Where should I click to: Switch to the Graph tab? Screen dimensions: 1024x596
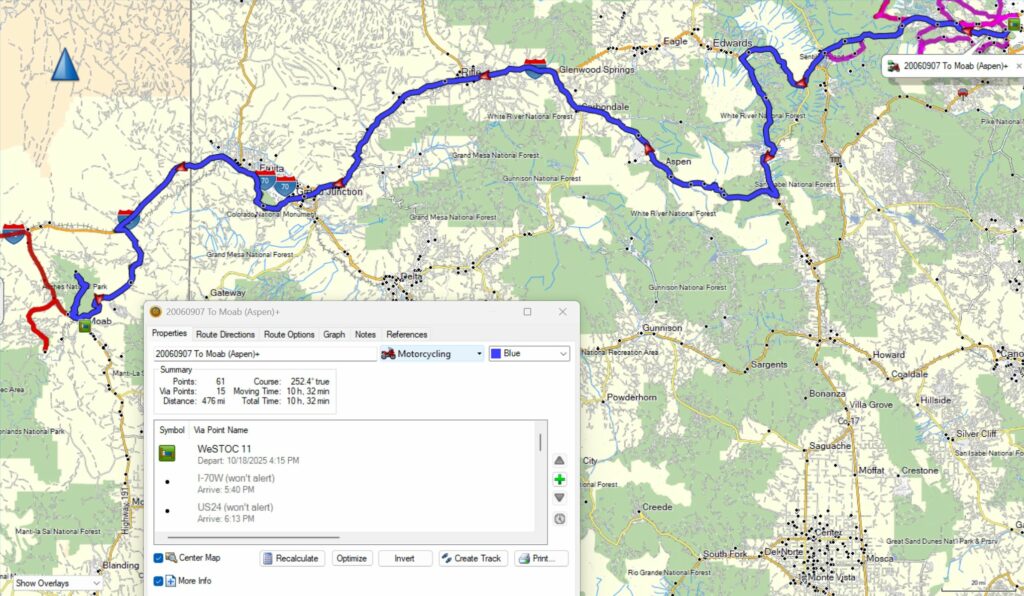tap(334, 334)
